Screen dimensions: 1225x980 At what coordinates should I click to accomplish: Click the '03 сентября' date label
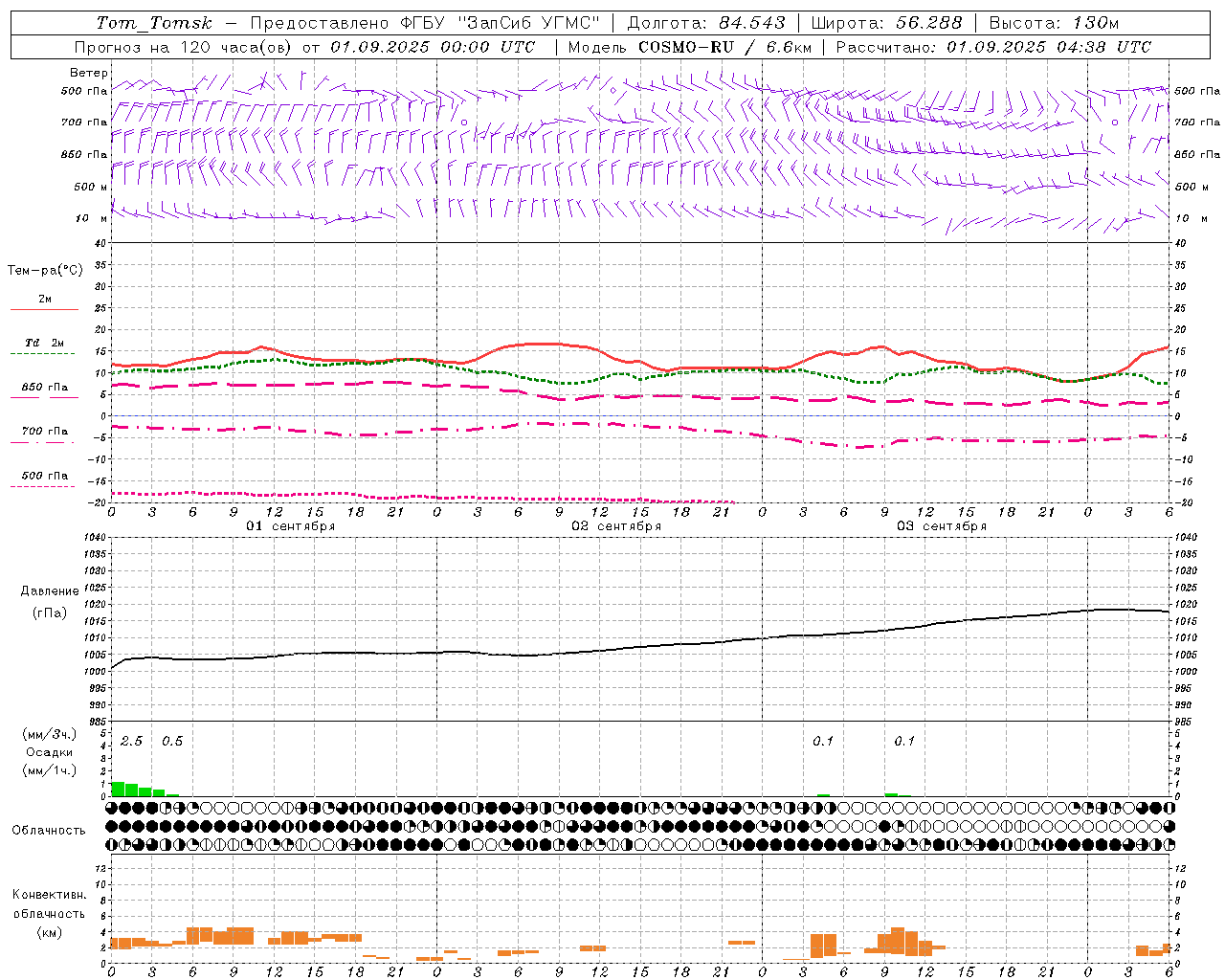click(942, 525)
